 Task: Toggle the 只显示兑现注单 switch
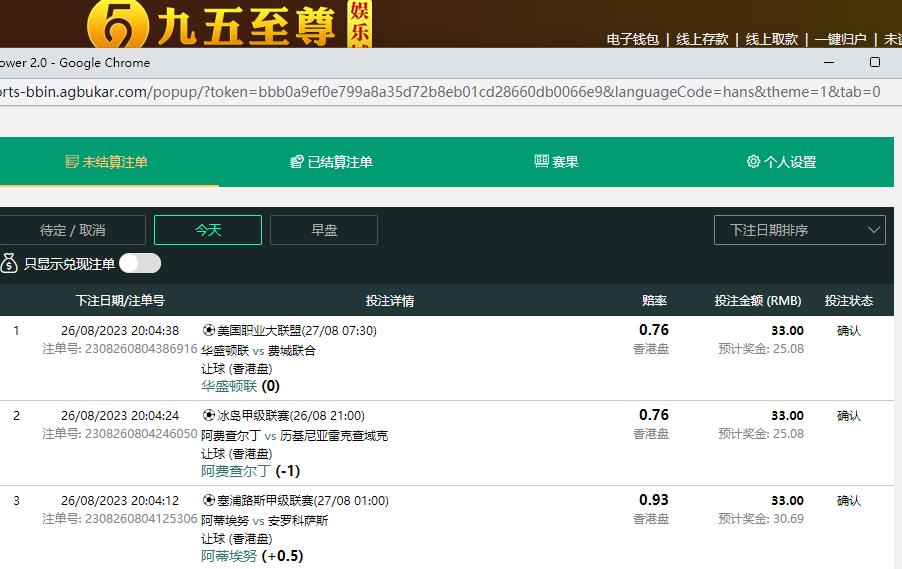point(140,264)
